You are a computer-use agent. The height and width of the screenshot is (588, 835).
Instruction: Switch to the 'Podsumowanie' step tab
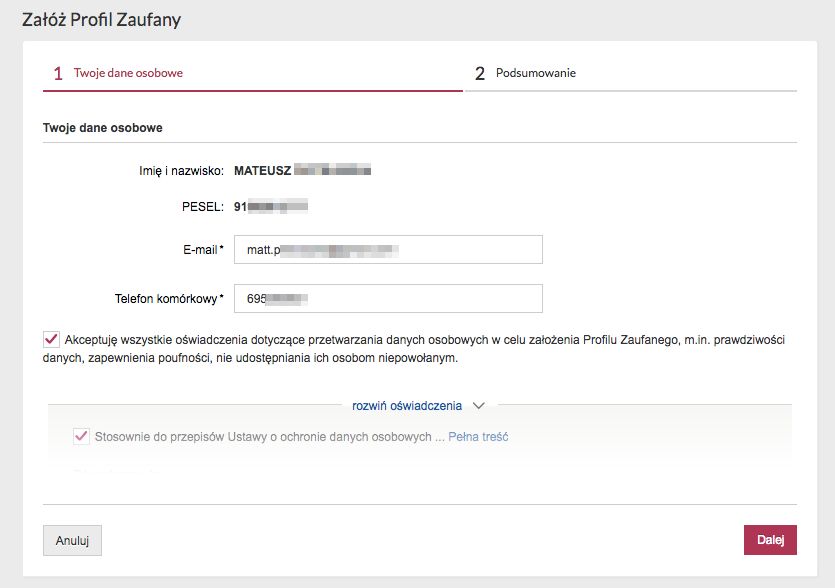pos(536,73)
